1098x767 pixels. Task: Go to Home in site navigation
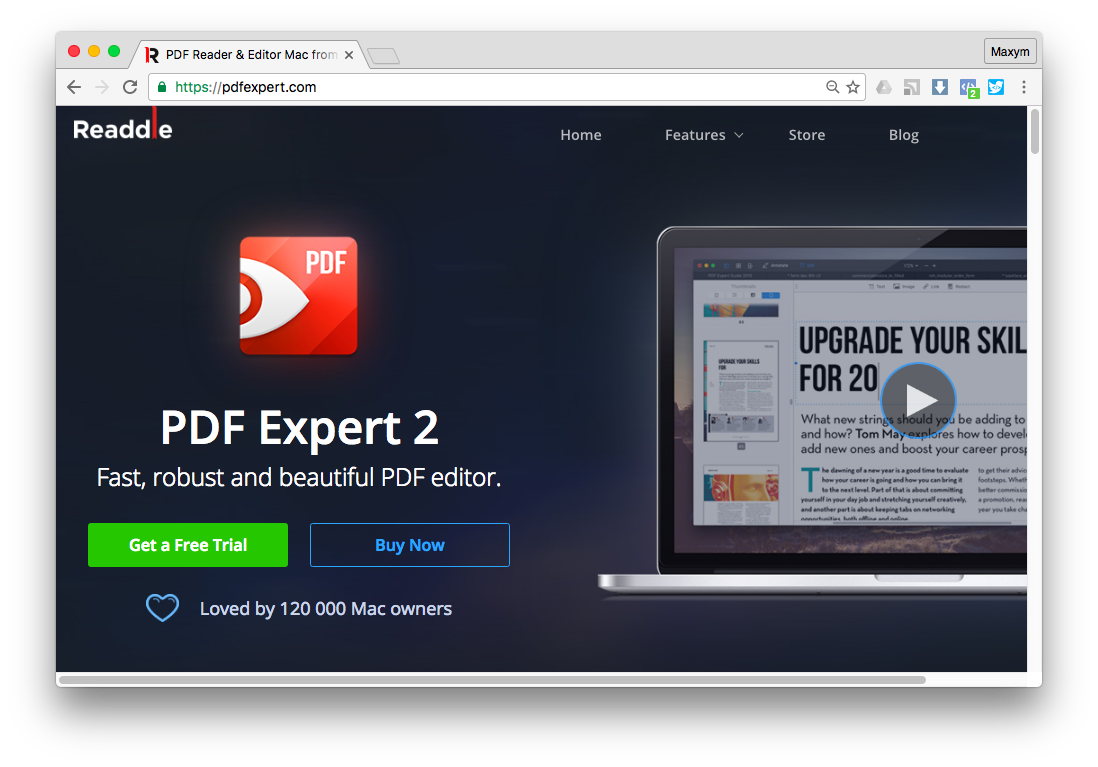[x=581, y=134]
